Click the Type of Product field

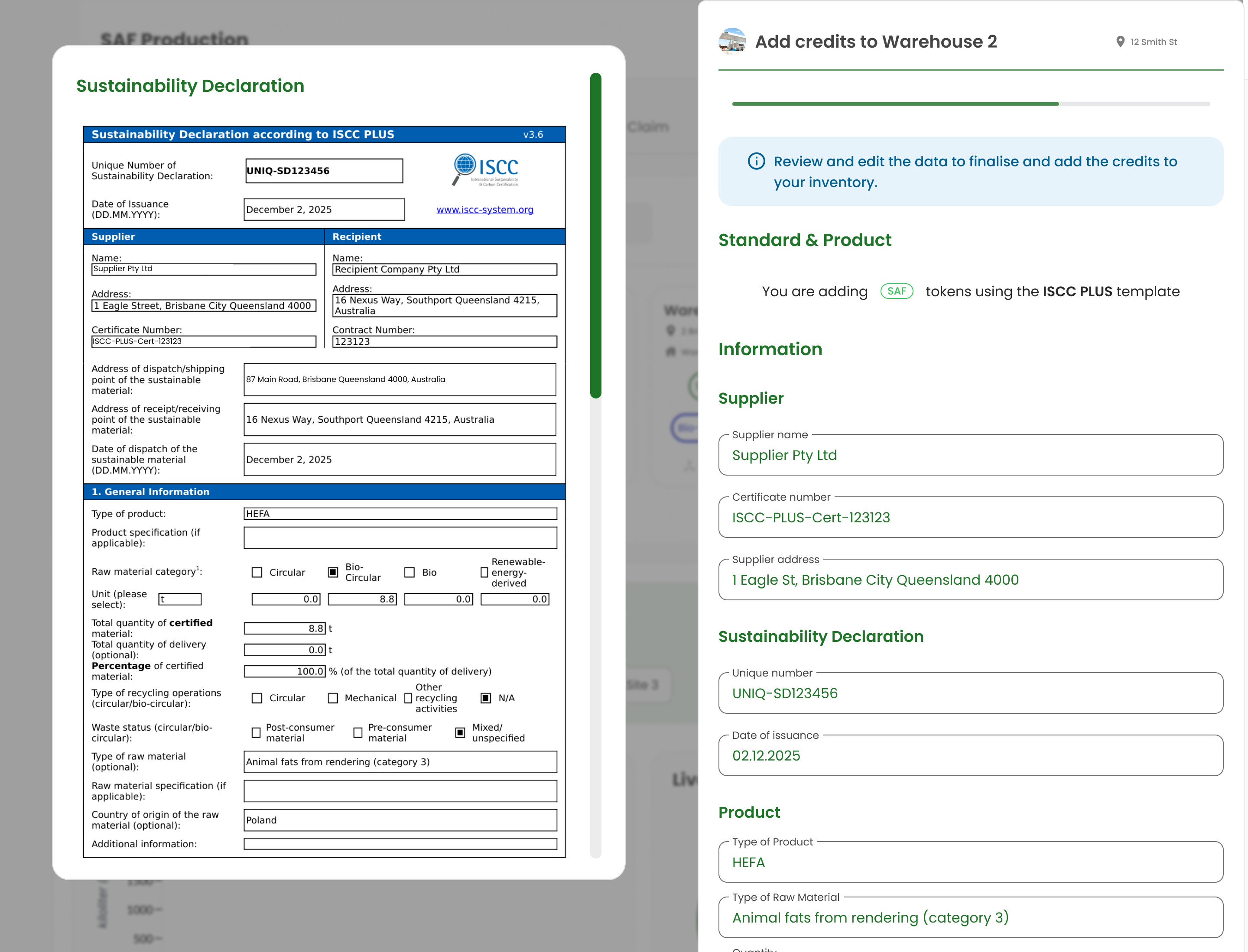coord(970,862)
